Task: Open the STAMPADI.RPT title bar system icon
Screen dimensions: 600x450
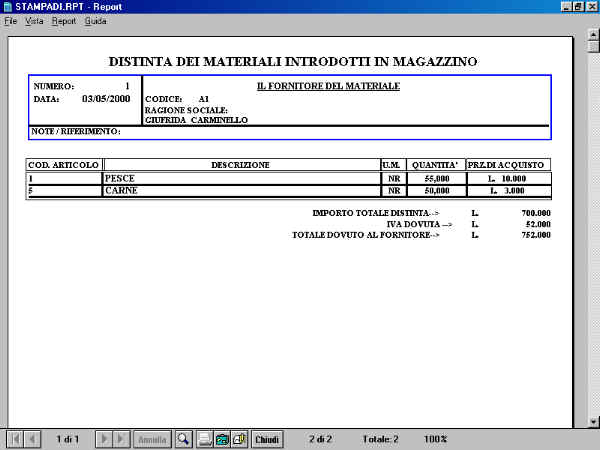Action: (7, 7)
